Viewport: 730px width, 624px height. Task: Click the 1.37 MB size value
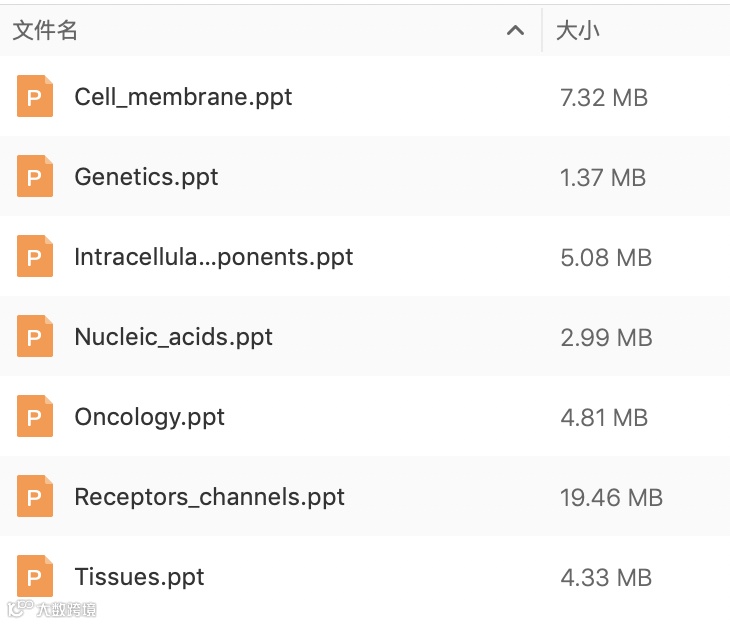tap(603, 177)
